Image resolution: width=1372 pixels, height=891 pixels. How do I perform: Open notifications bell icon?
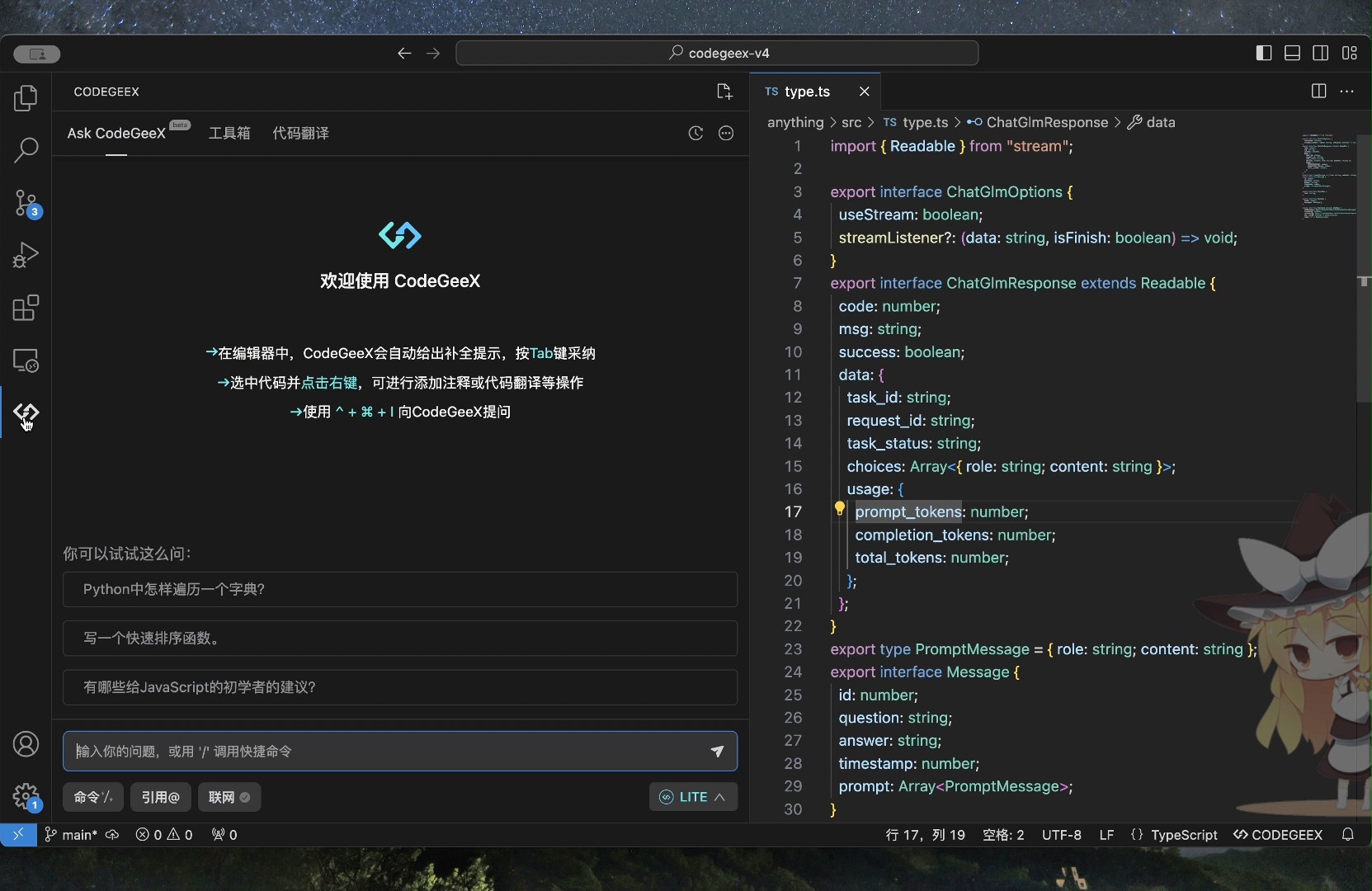coord(1348,835)
